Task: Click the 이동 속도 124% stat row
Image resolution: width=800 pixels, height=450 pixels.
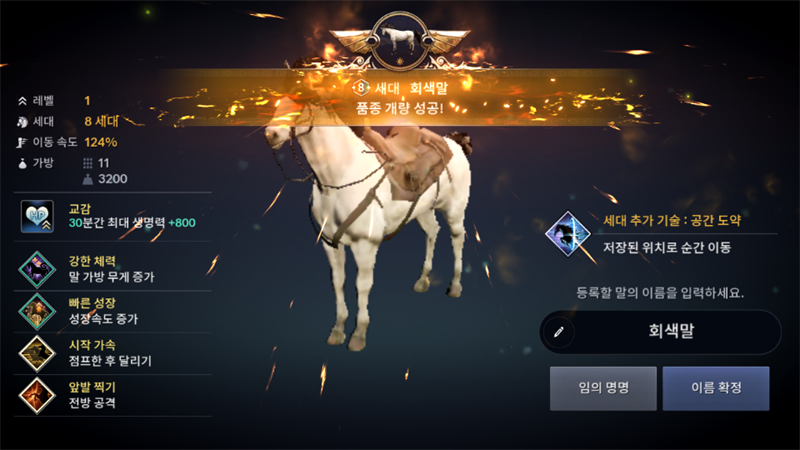Action: [67, 142]
